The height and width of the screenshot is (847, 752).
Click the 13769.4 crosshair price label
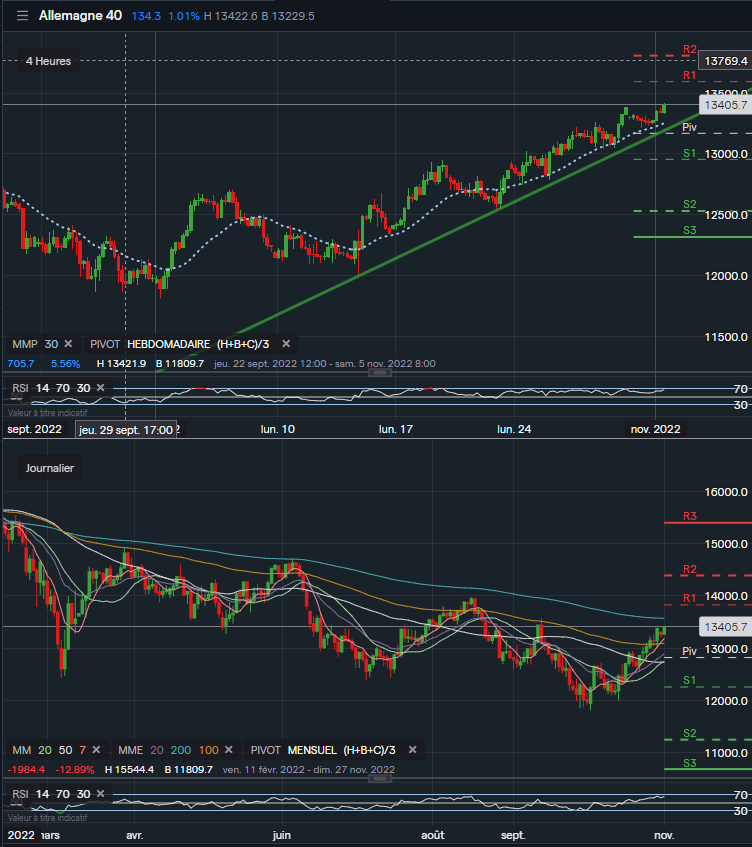726,61
